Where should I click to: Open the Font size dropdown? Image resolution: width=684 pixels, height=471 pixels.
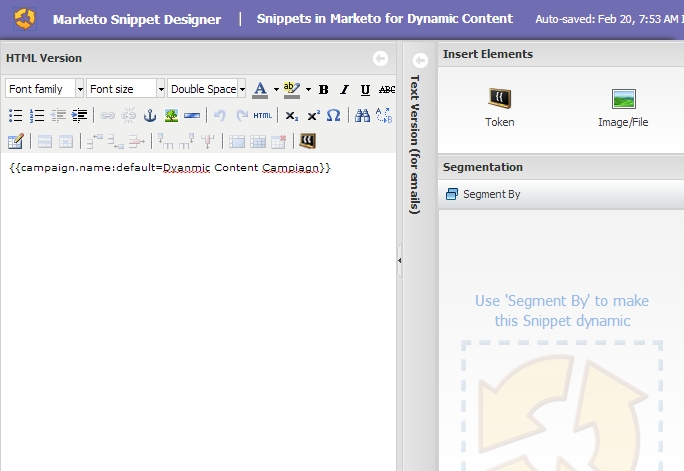click(x=126, y=89)
